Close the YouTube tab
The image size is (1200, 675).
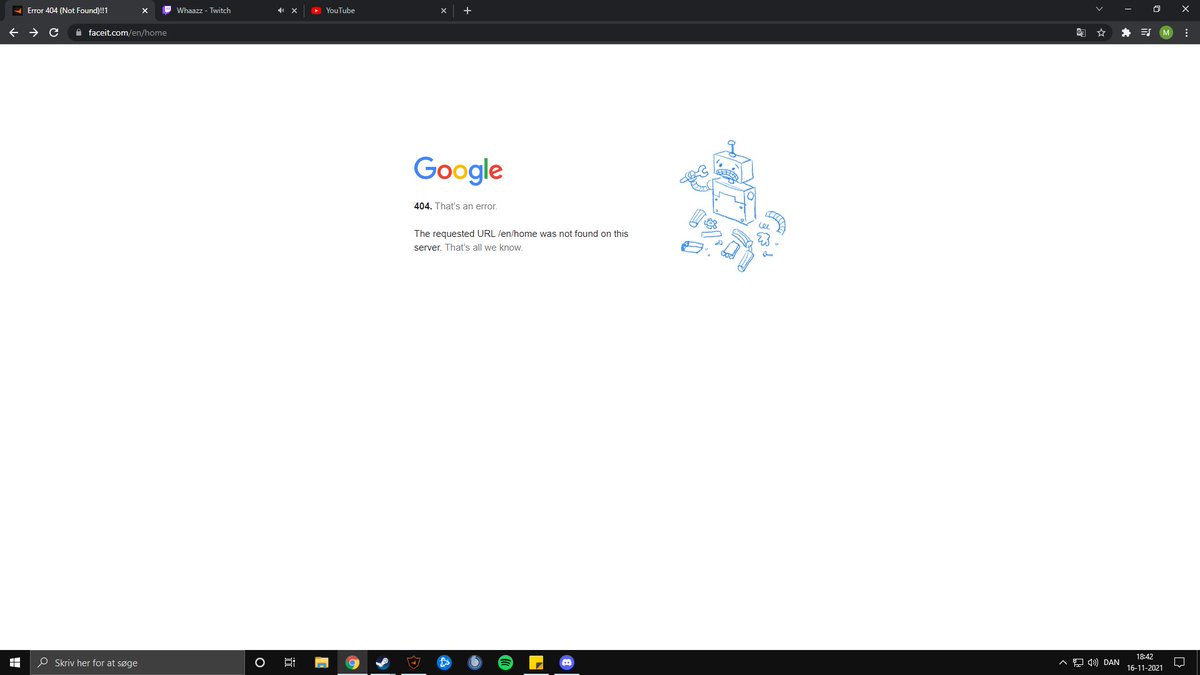[443, 10]
